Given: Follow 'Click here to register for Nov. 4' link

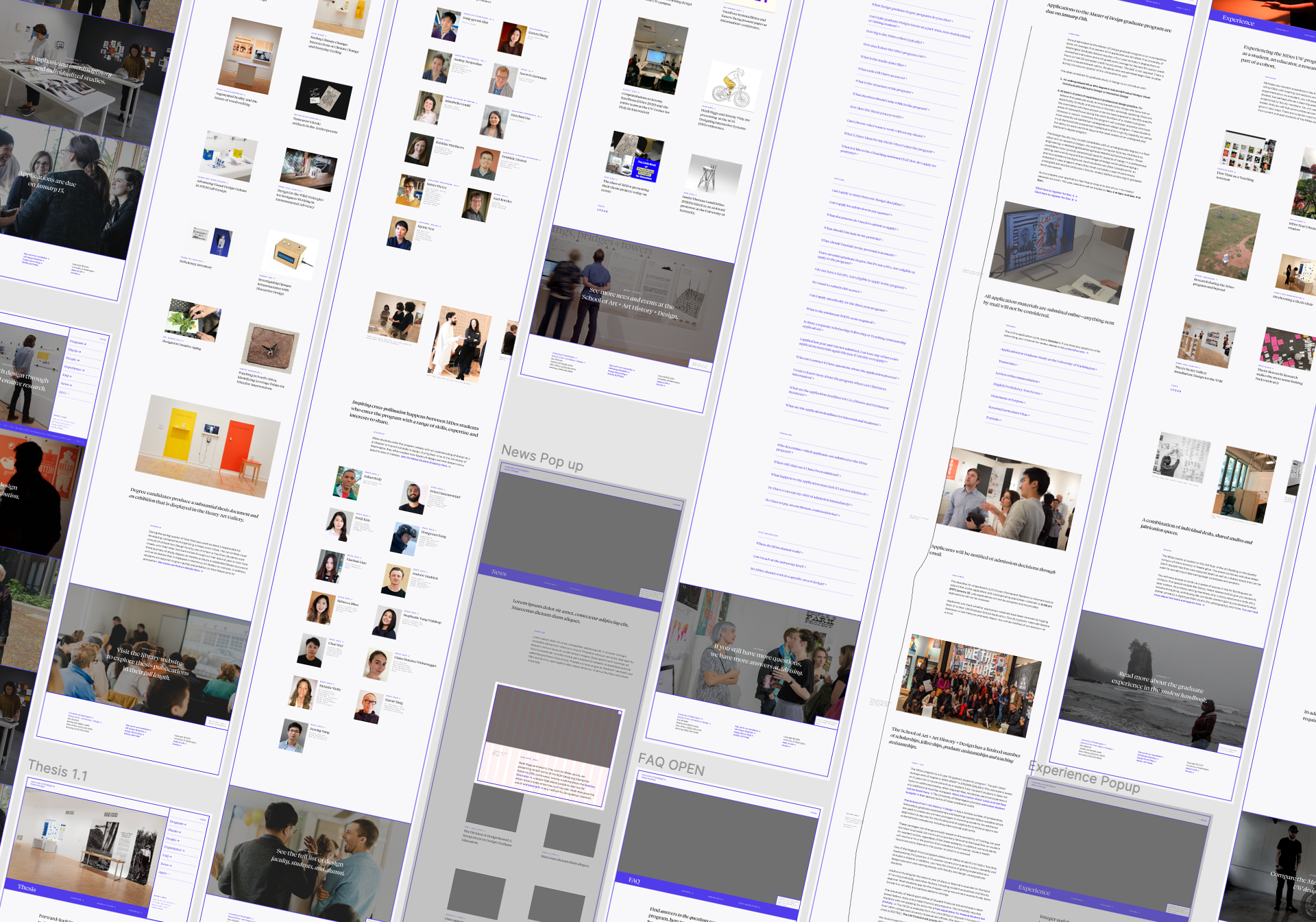Looking at the screenshot, I should coord(1056,193).
